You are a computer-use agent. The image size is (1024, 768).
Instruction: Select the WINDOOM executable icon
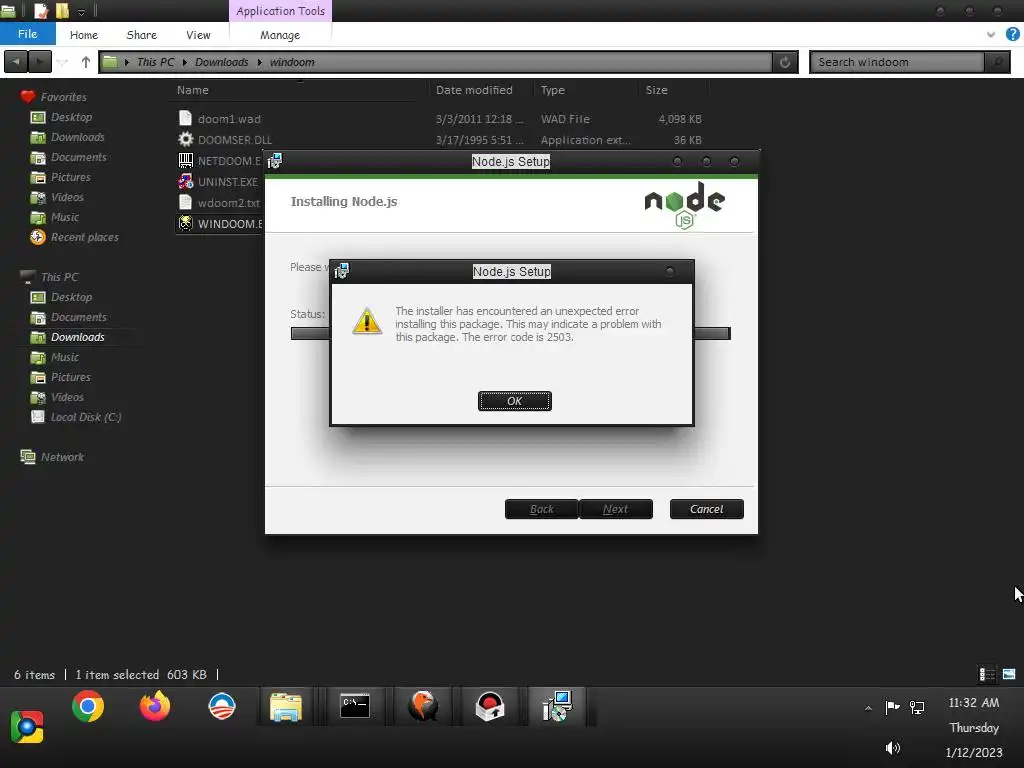185,223
